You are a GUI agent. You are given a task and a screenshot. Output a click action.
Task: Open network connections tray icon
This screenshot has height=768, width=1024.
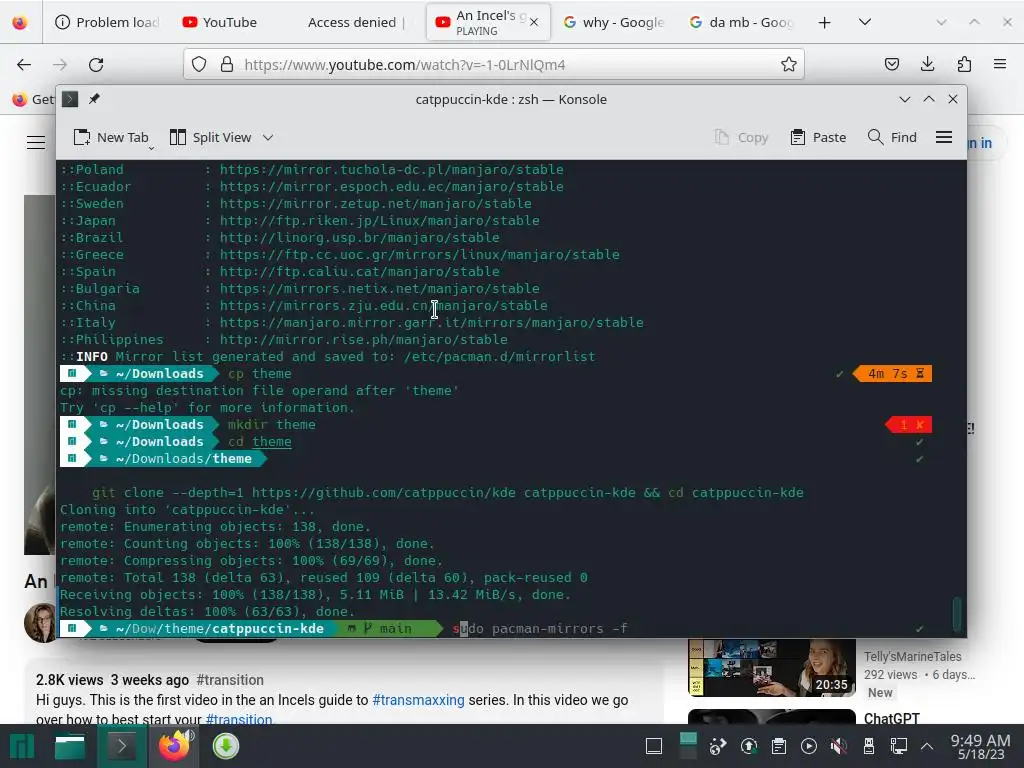click(899, 746)
